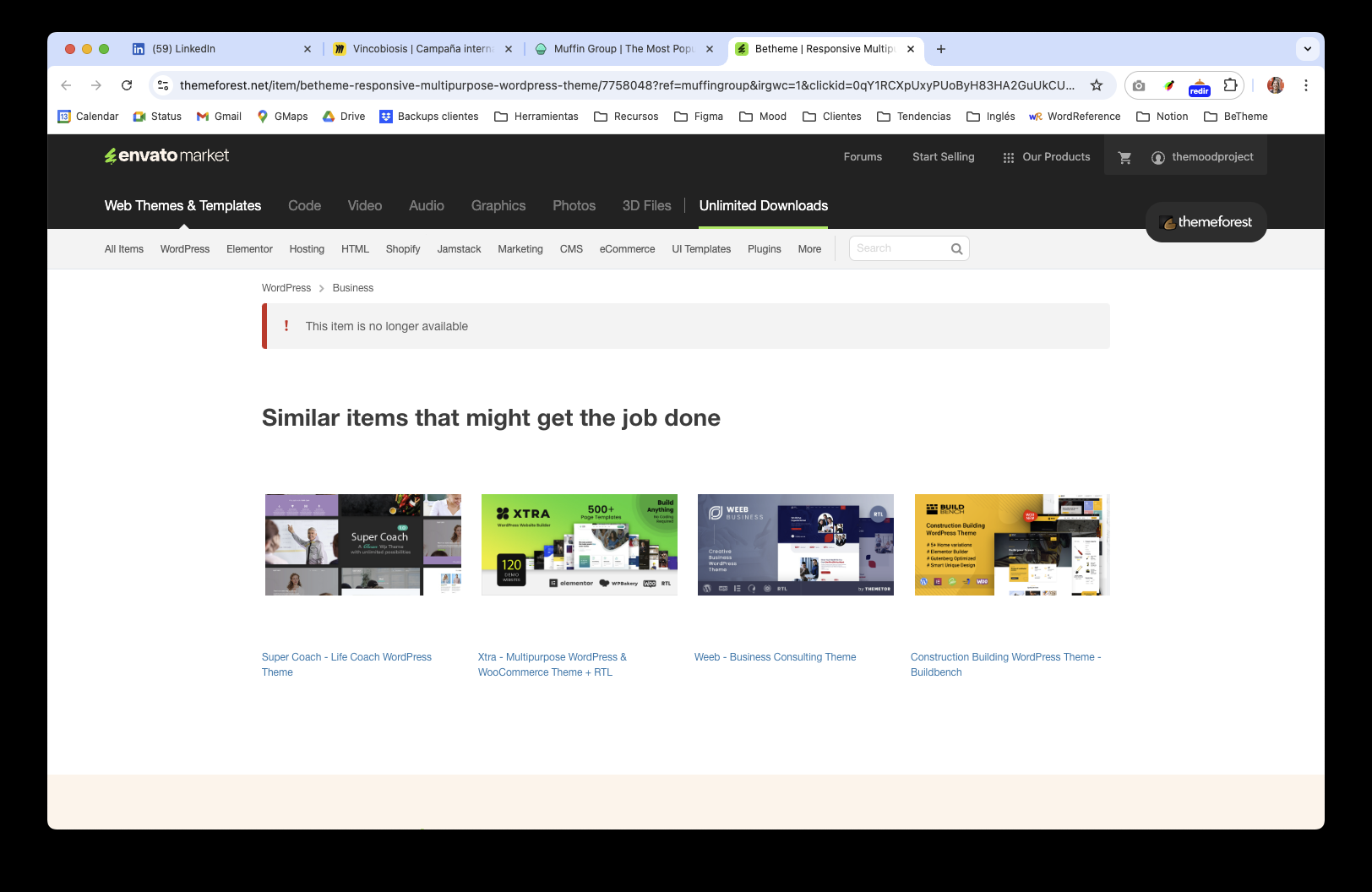Bookmark this page with the star icon
This screenshot has height=892, width=1372.
[1097, 85]
